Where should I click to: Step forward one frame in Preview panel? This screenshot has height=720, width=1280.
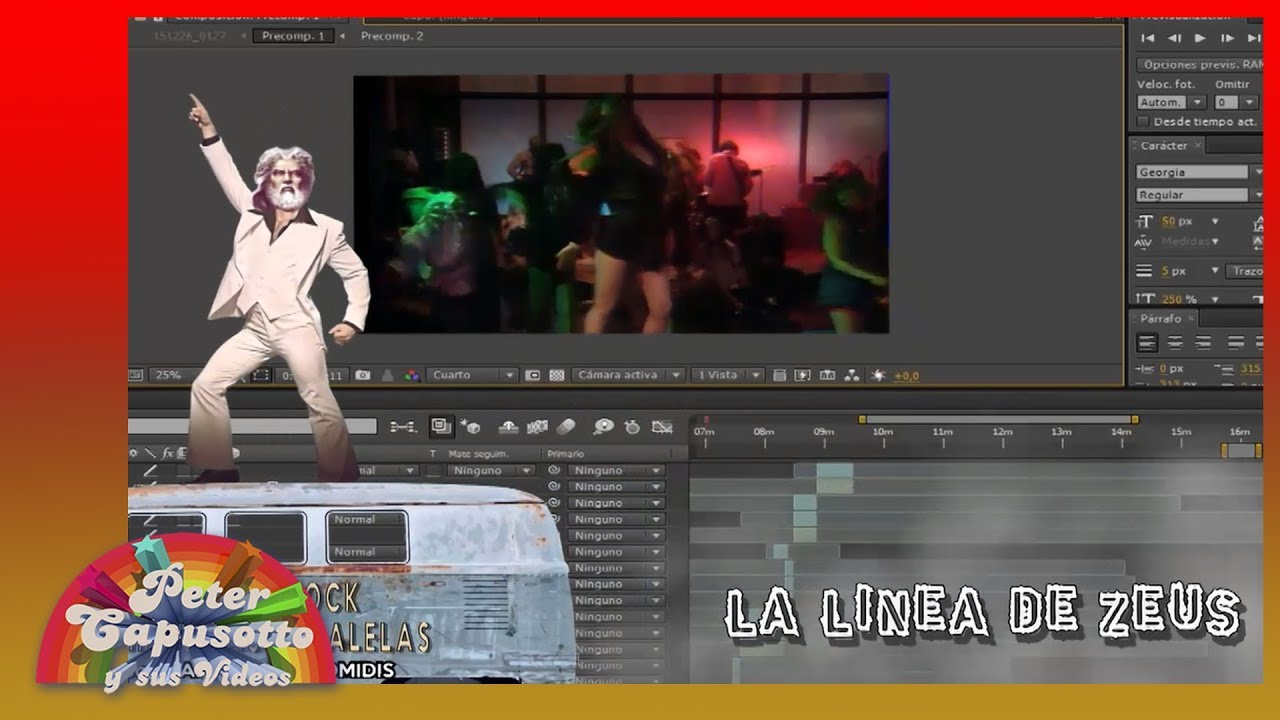coord(1227,38)
